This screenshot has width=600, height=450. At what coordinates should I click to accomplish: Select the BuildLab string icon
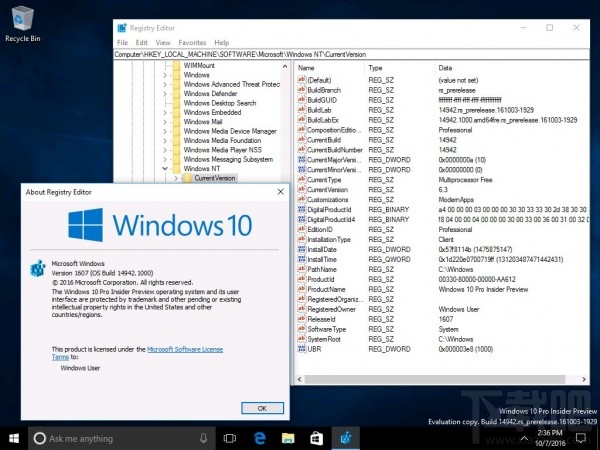click(302, 110)
